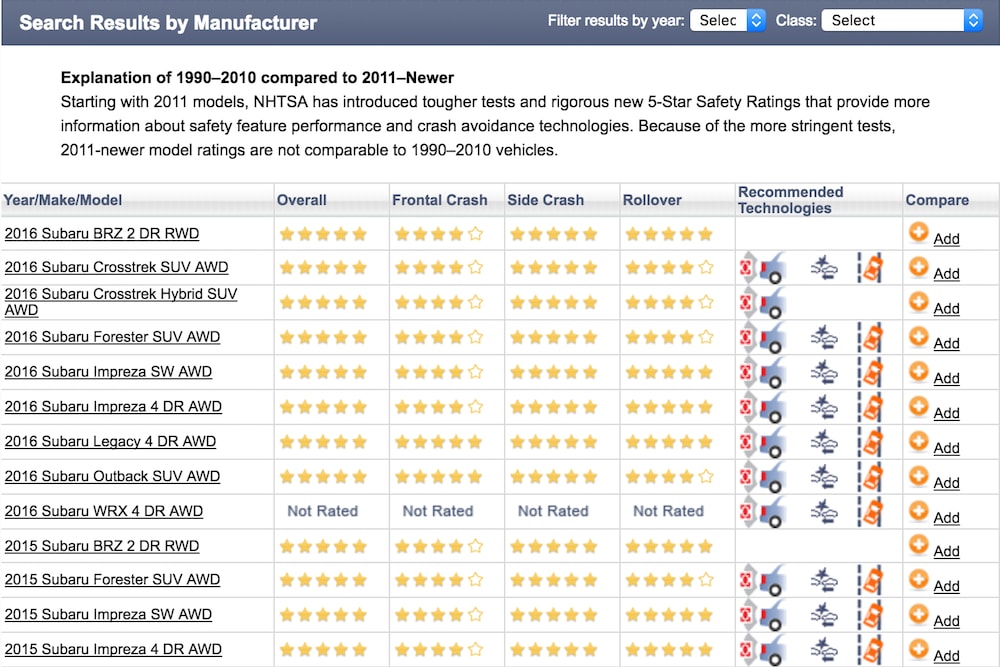Image resolution: width=1000 pixels, height=667 pixels.
Task: Open the 2015 Subaru Impreza SW AWD link
Action: [108, 615]
